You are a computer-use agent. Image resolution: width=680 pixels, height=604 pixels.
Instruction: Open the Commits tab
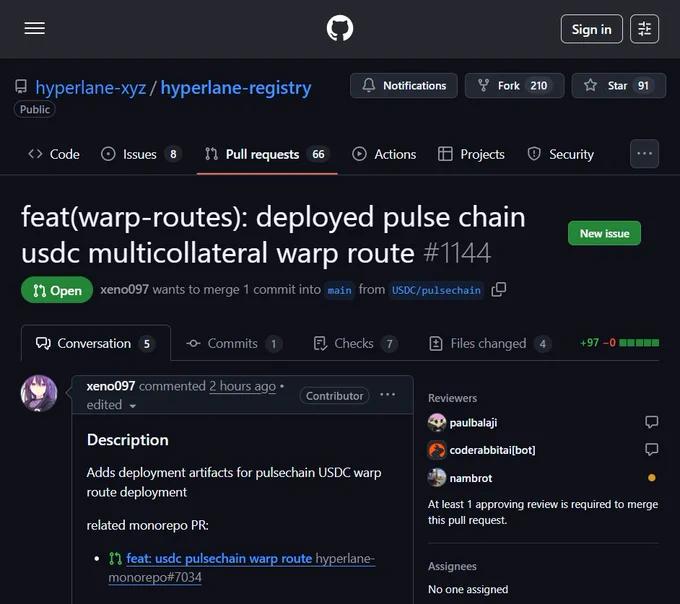pos(234,343)
